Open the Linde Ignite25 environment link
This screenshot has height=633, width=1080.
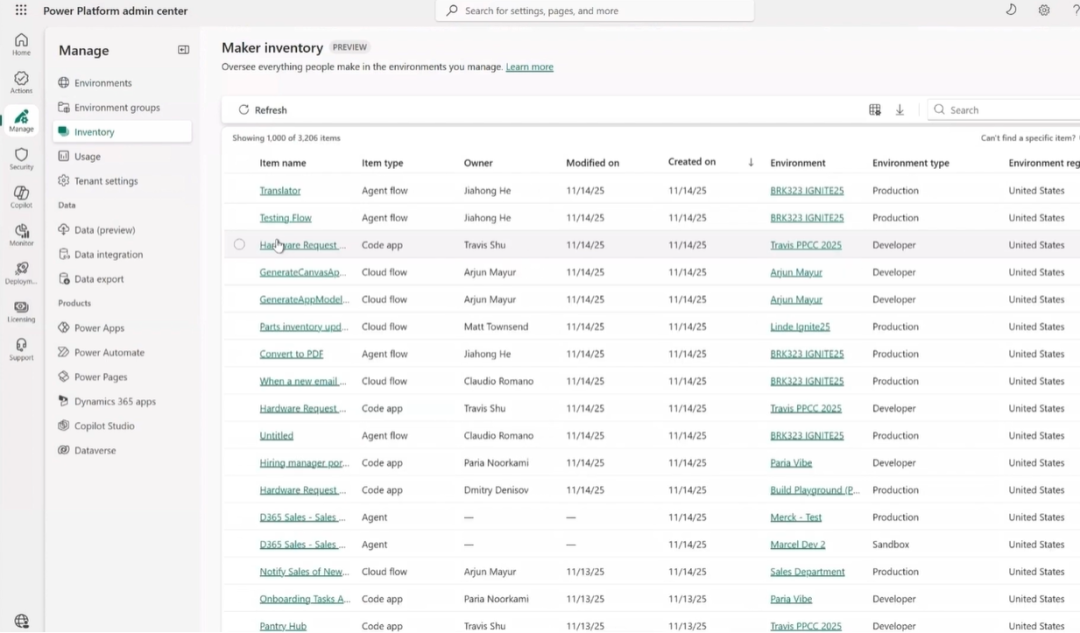pos(800,326)
